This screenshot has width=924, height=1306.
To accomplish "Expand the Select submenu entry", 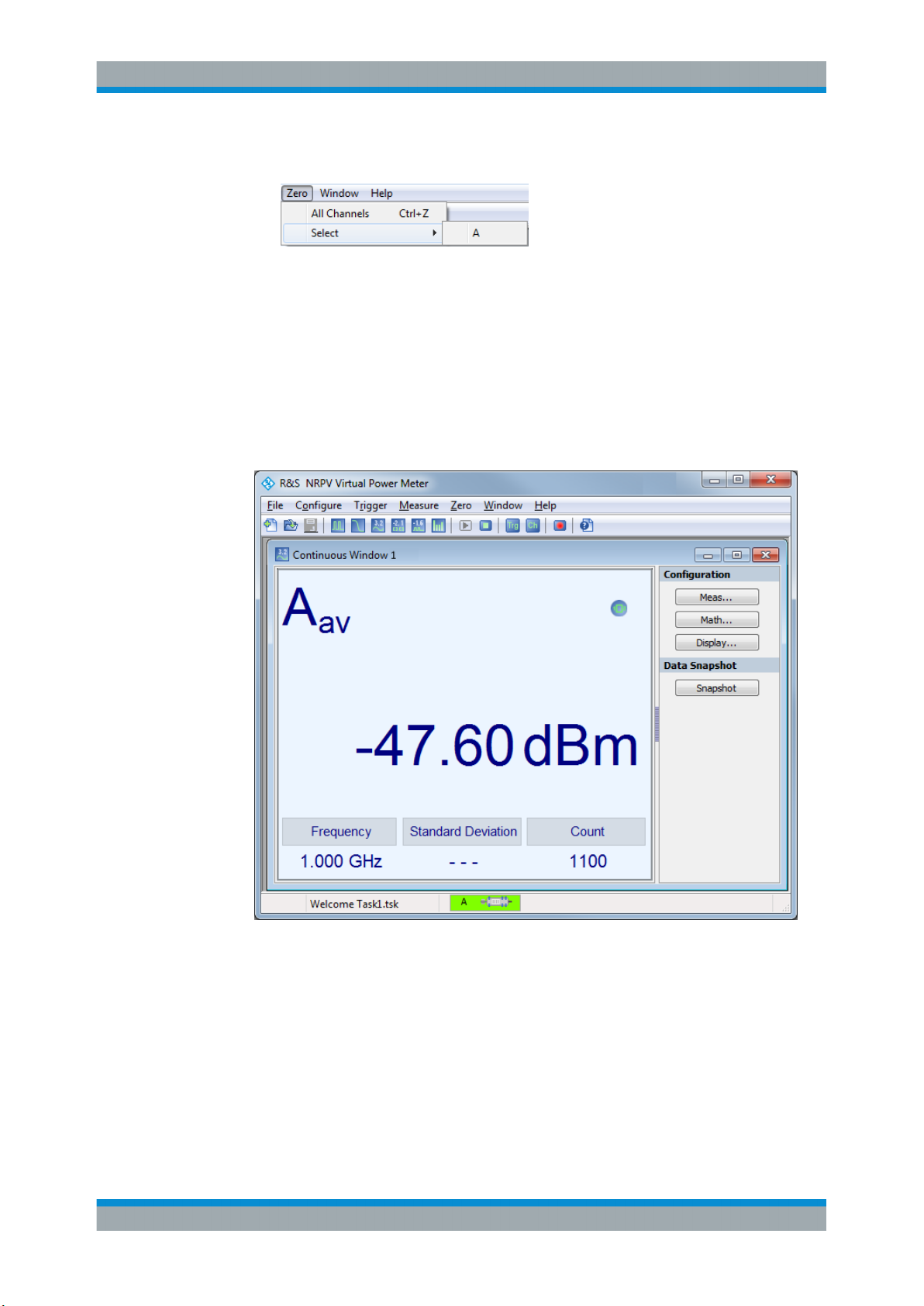I will [363, 233].
